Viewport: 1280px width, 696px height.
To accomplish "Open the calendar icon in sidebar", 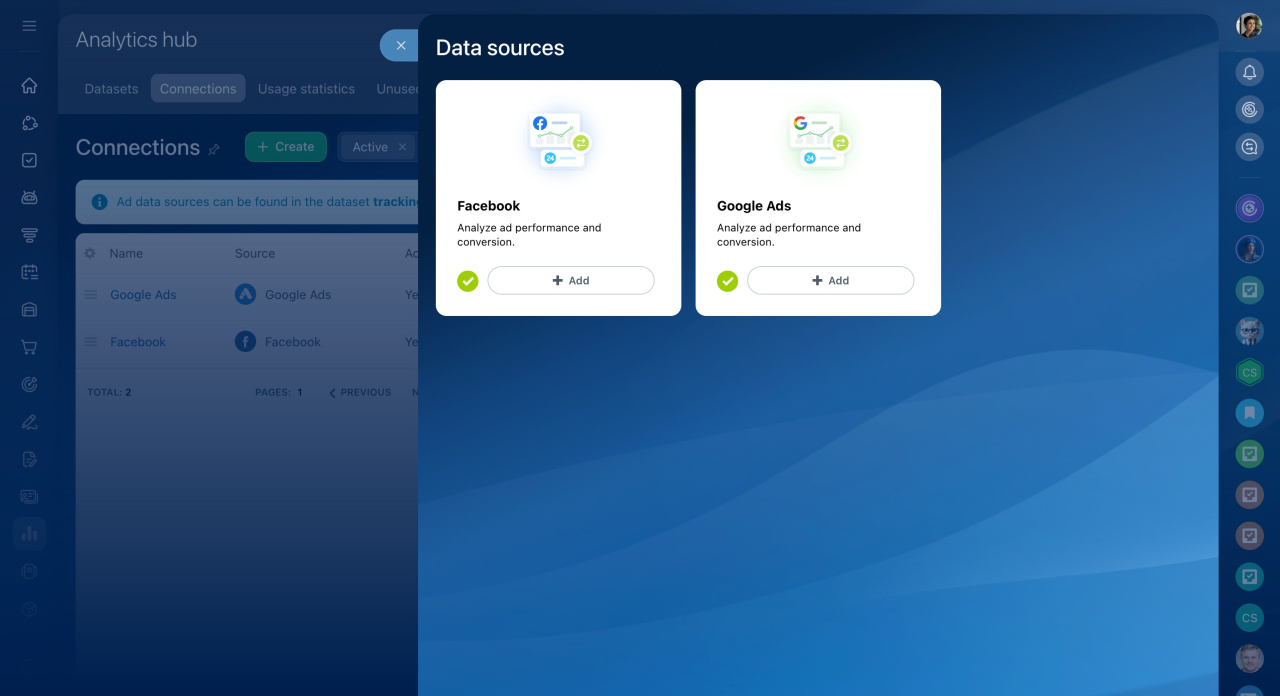I will 29,272.
